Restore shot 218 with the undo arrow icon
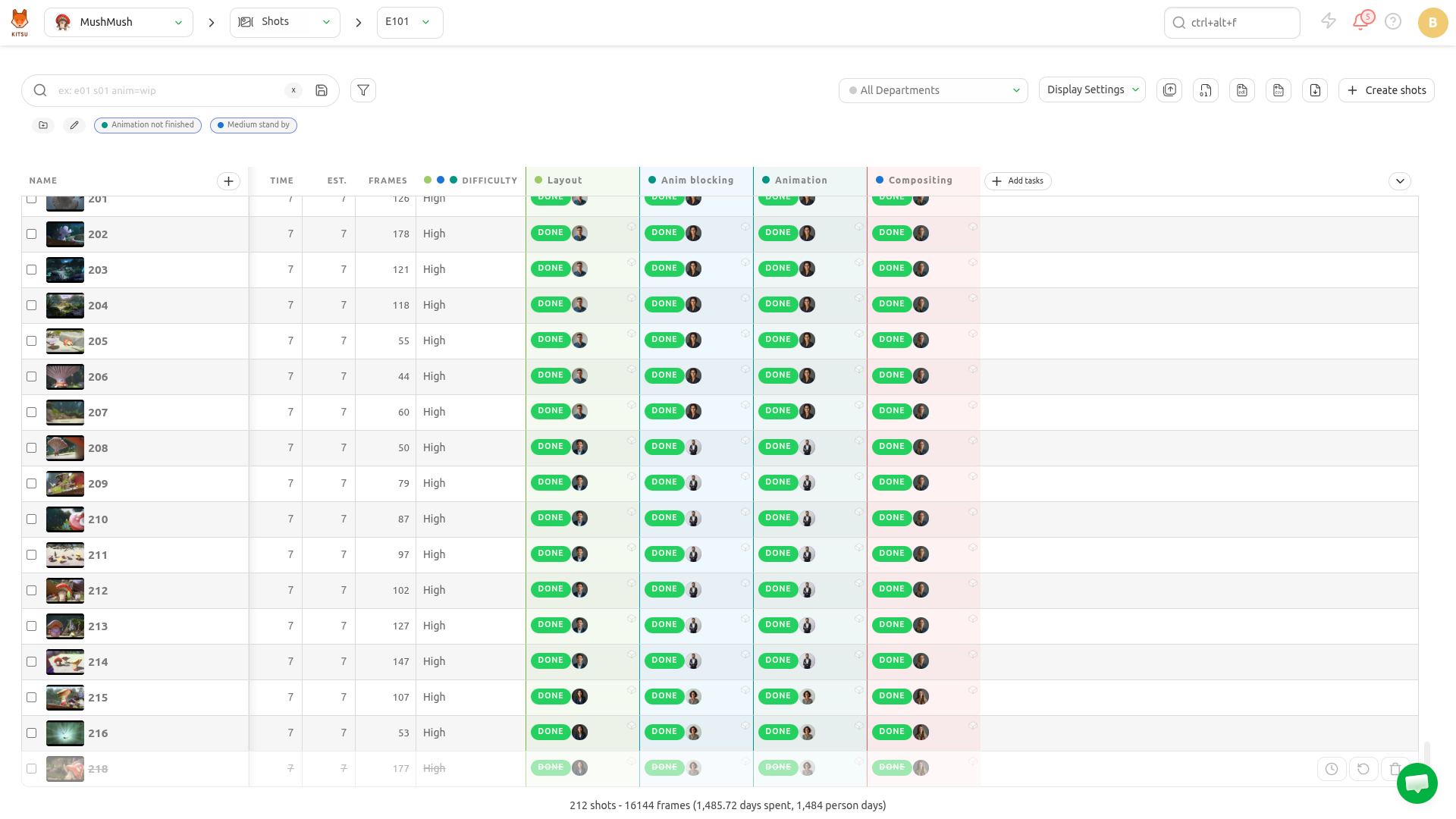Viewport: 1456px width, 819px height. (1363, 769)
